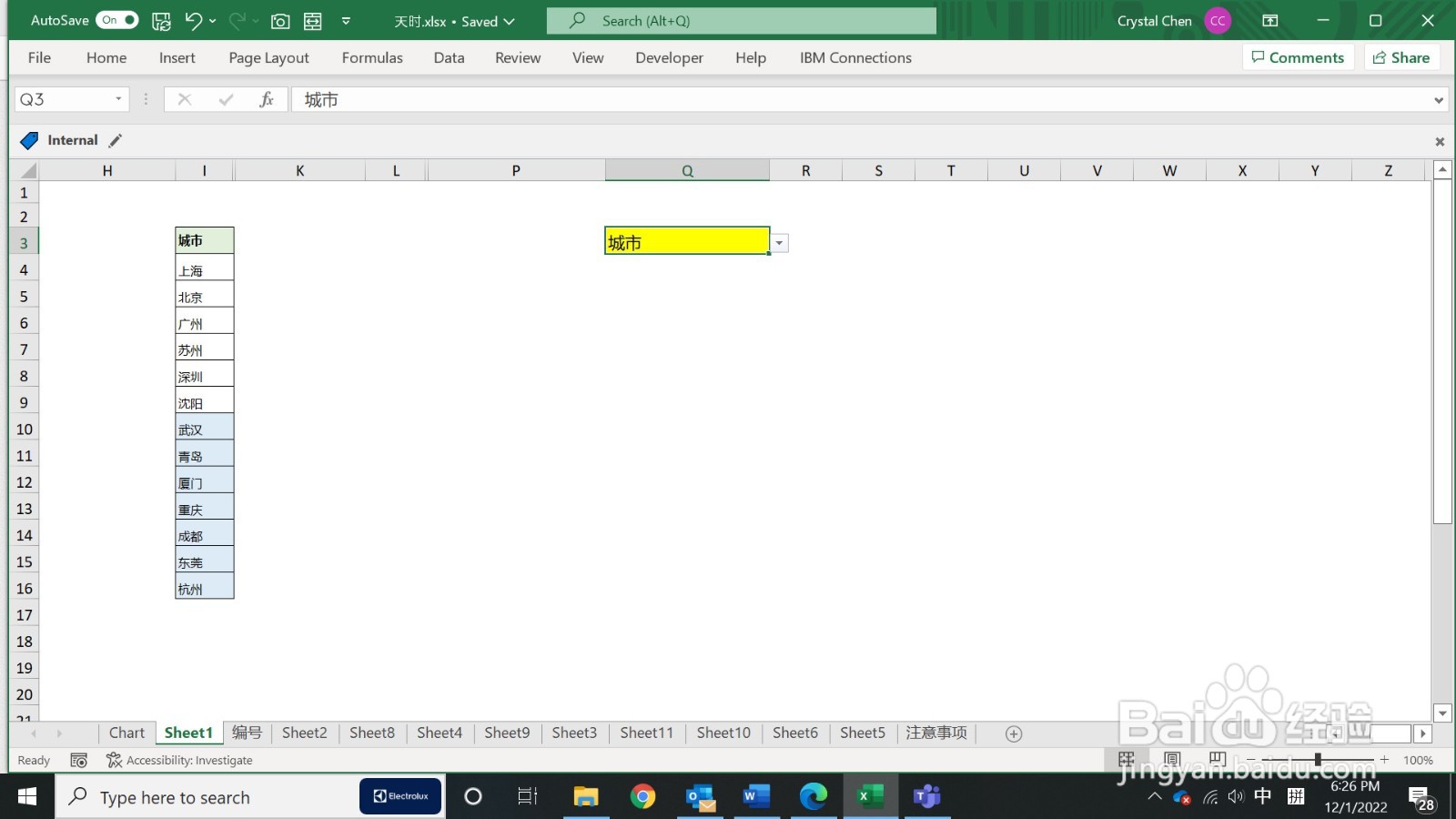Click the Internal sensitivity label tag icon

coord(29,140)
